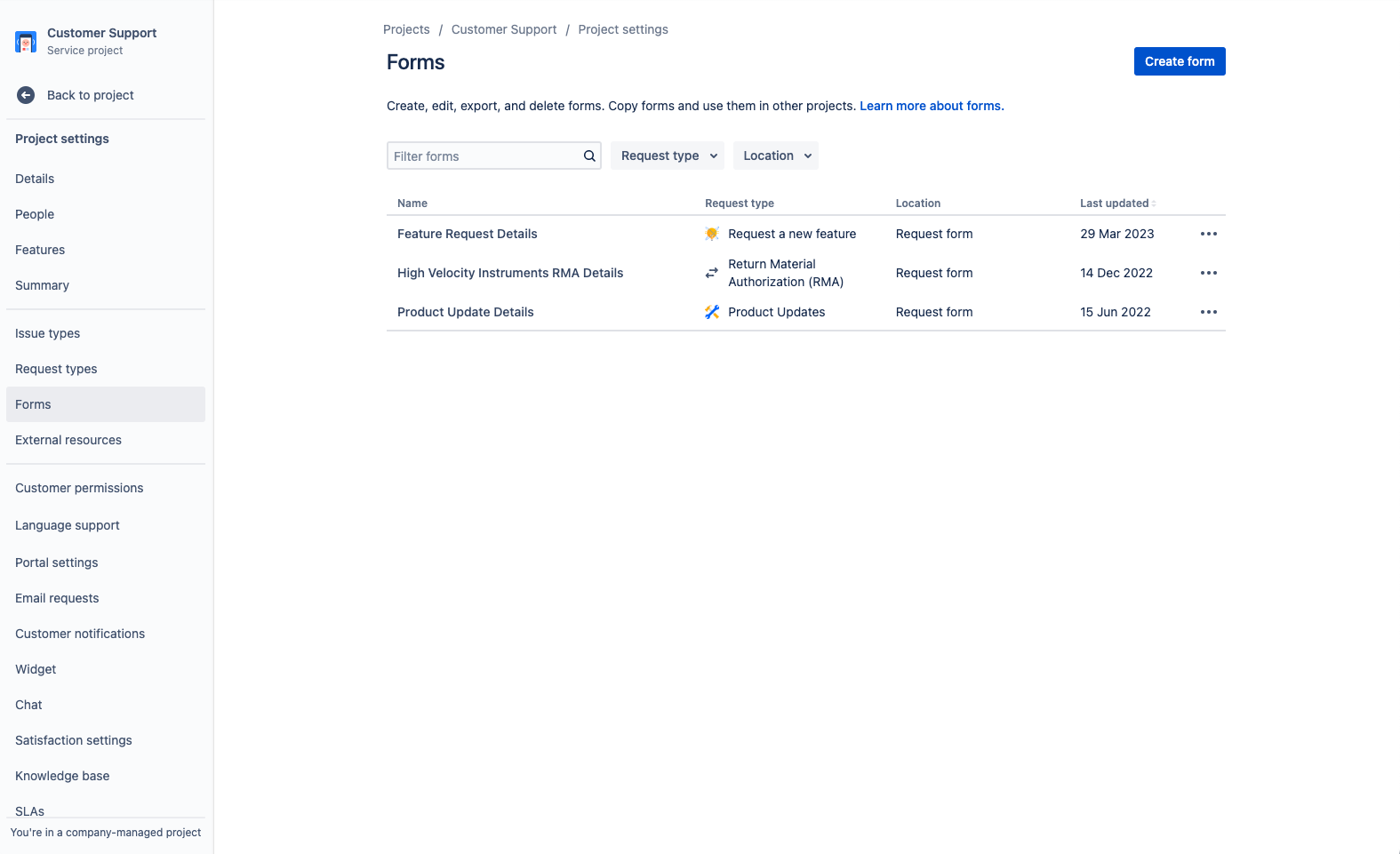This screenshot has width=1400, height=854.
Task: Expand the Location filter dropdown
Action: coord(776,156)
